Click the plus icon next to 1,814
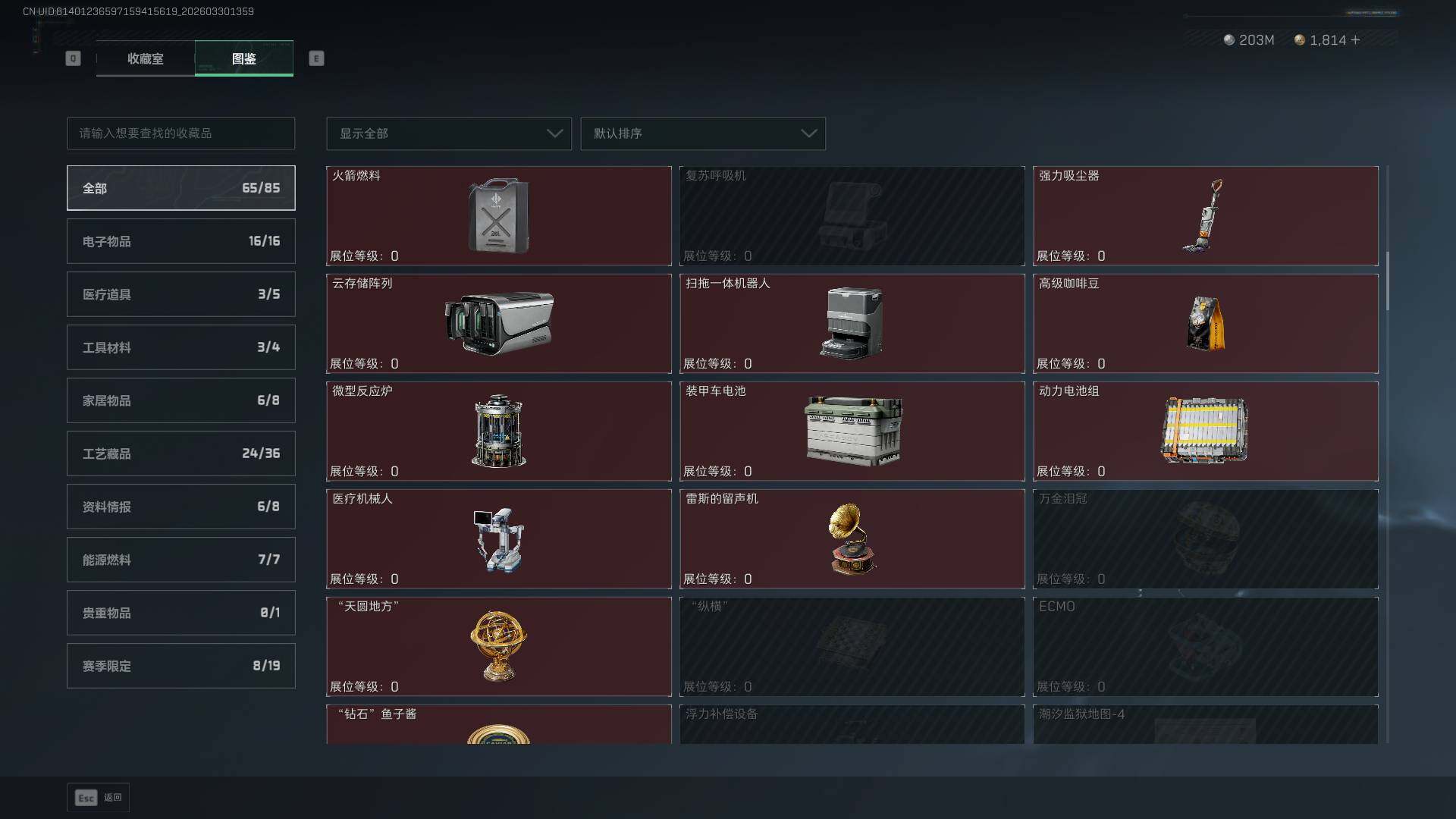 (1355, 39)
